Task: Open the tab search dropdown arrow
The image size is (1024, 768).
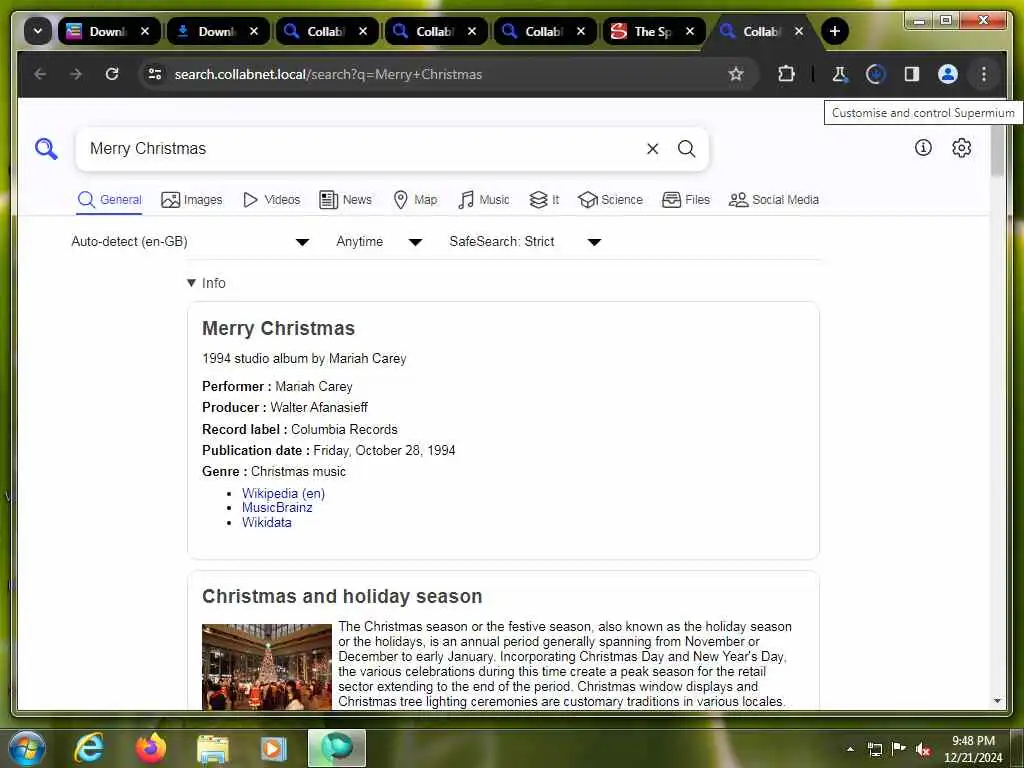Action: pyautogui.click(x=38, y=31)
